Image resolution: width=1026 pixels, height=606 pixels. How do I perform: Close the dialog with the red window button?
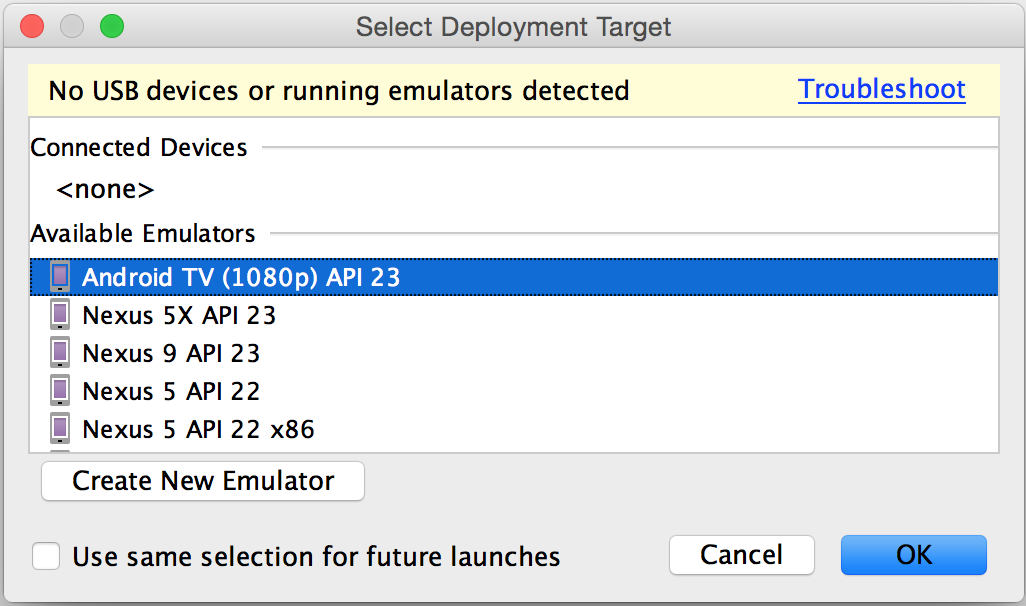(x=32, y=26)
